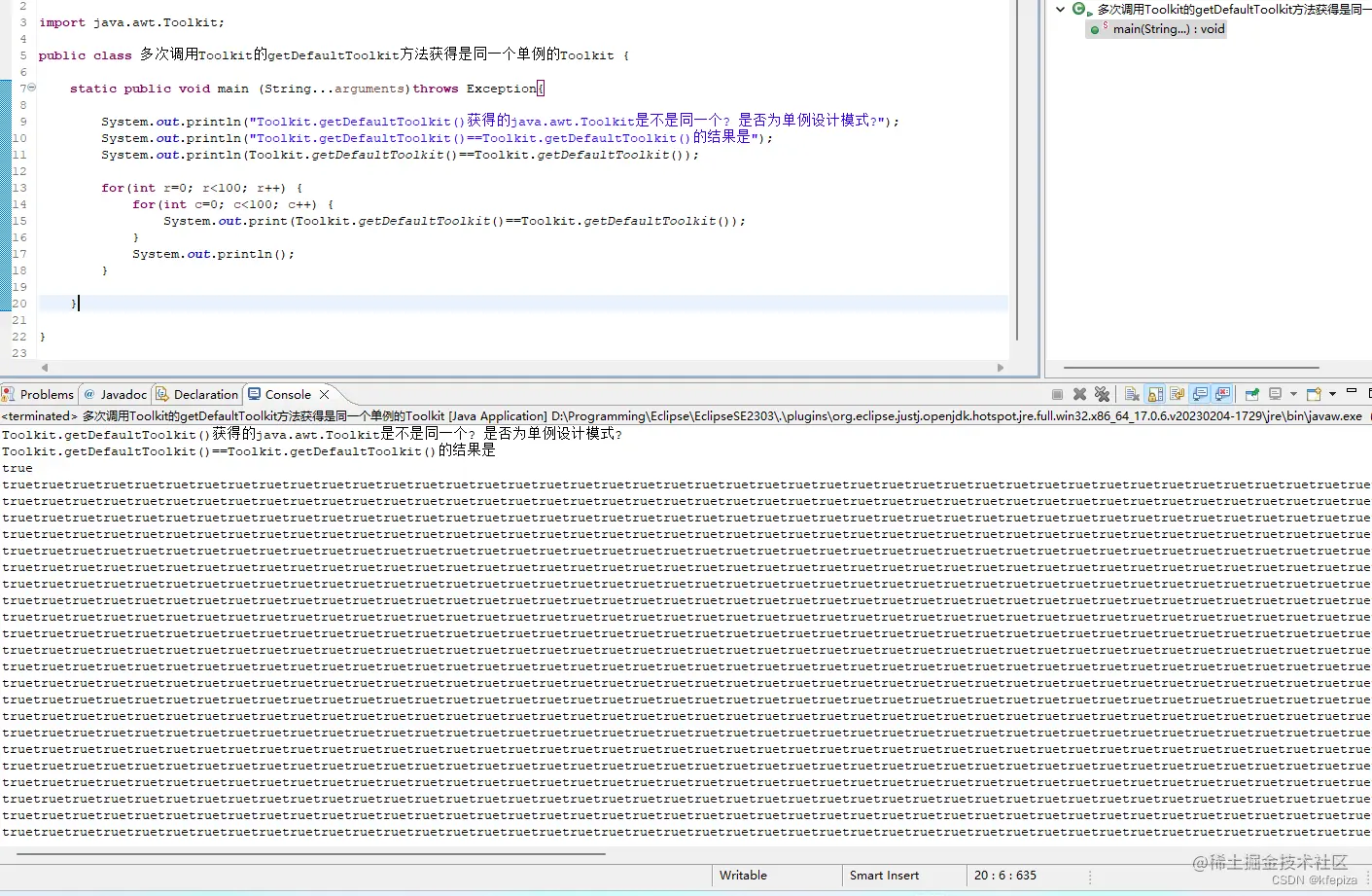Click the 'for(int c=0; c<100; c++)' line
This screenshot has height=896, width=1372.
(232, 204)
